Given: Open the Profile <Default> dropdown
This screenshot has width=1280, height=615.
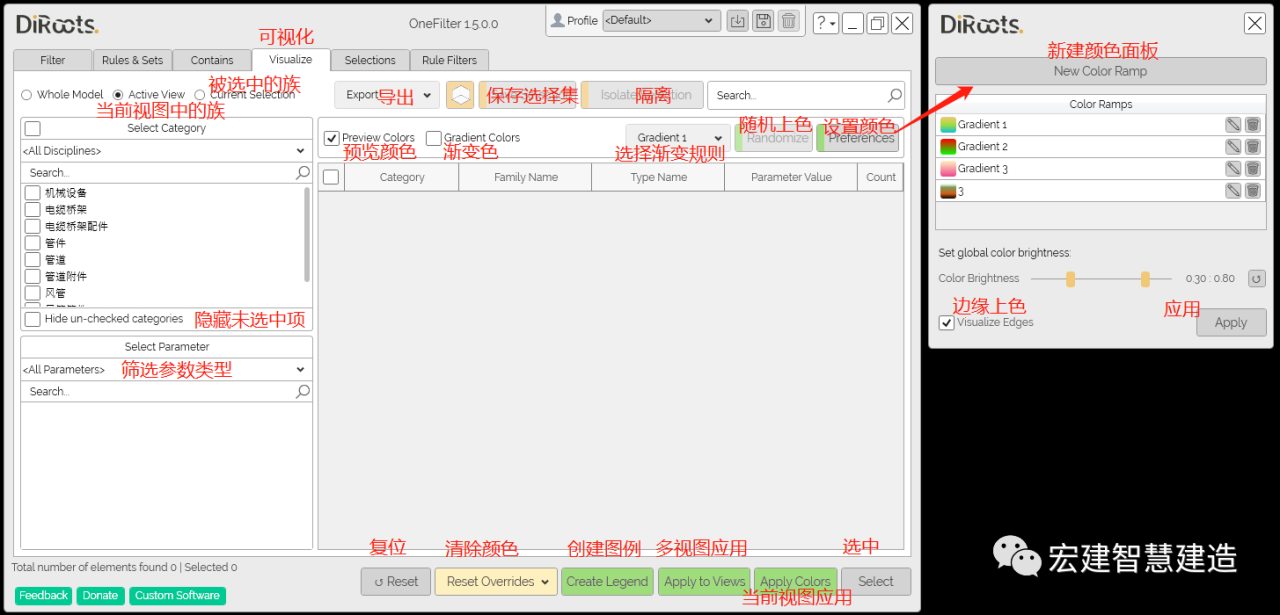Looking at the screenshot, I should pyautogui.click(x=661, y=20).
